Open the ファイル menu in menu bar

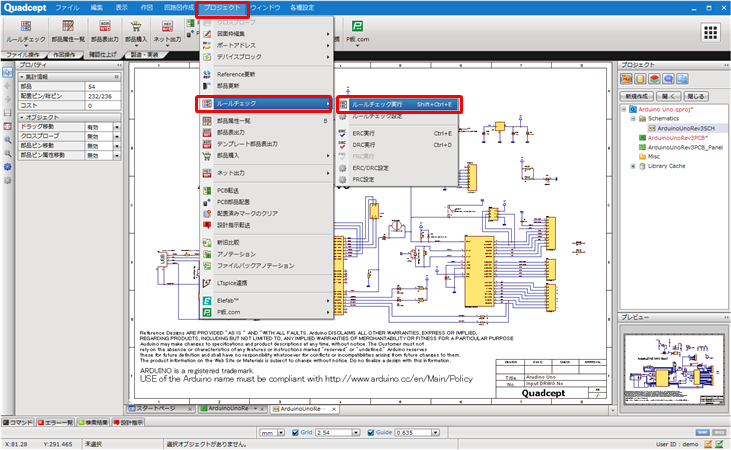(67, 7)
